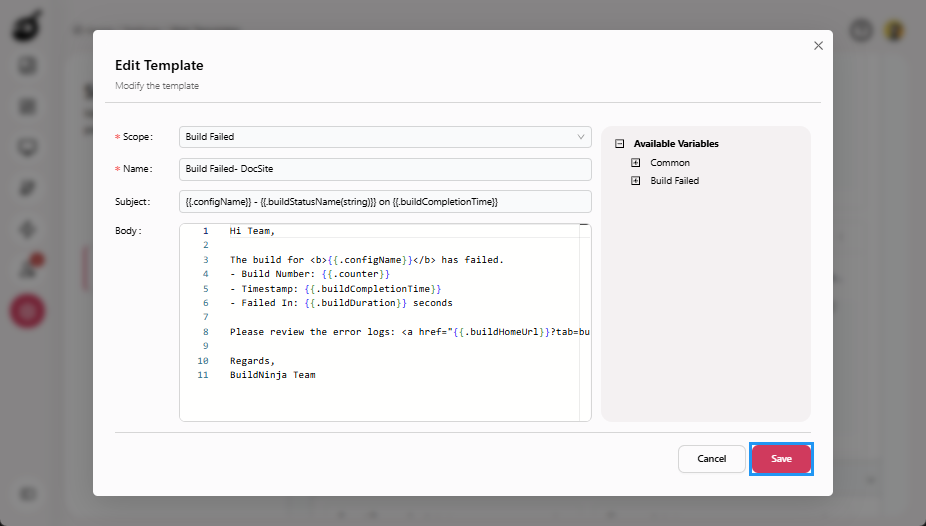Click the 'Edit Template' dialog title
926x526 pixels.
[159, 65]
